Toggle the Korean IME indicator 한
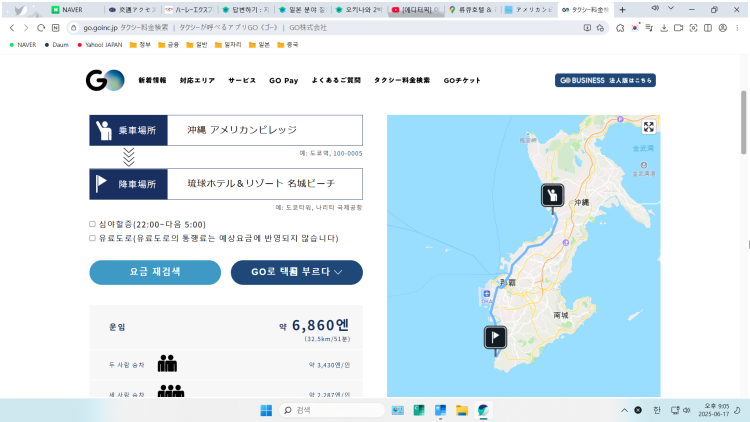Image resolution: width=750 pixels, height=422 pixels. (657, 410)
